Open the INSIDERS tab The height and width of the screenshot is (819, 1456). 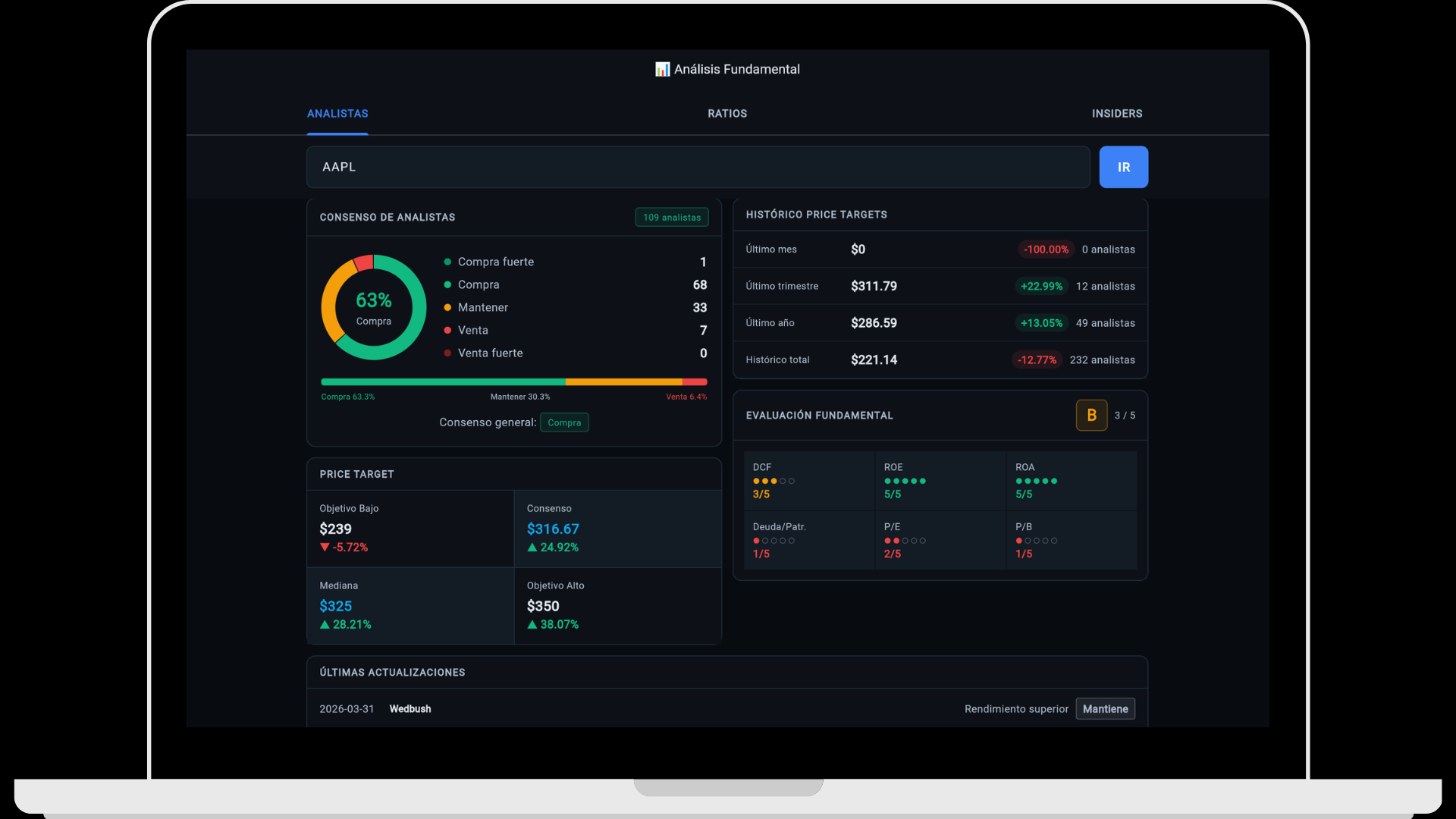1117,114
